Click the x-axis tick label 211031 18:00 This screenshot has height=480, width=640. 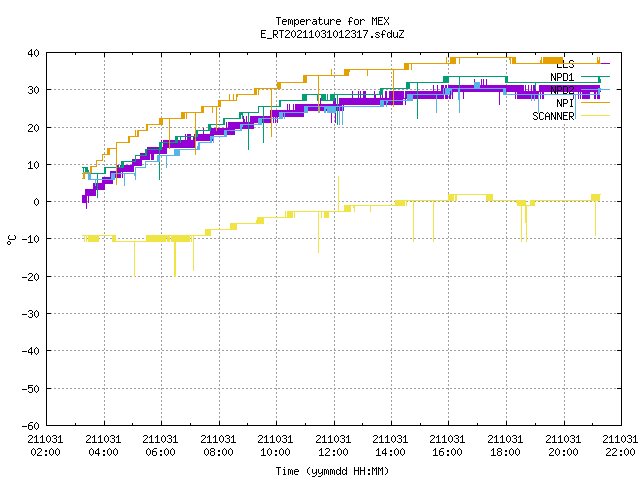click(506, 446)
